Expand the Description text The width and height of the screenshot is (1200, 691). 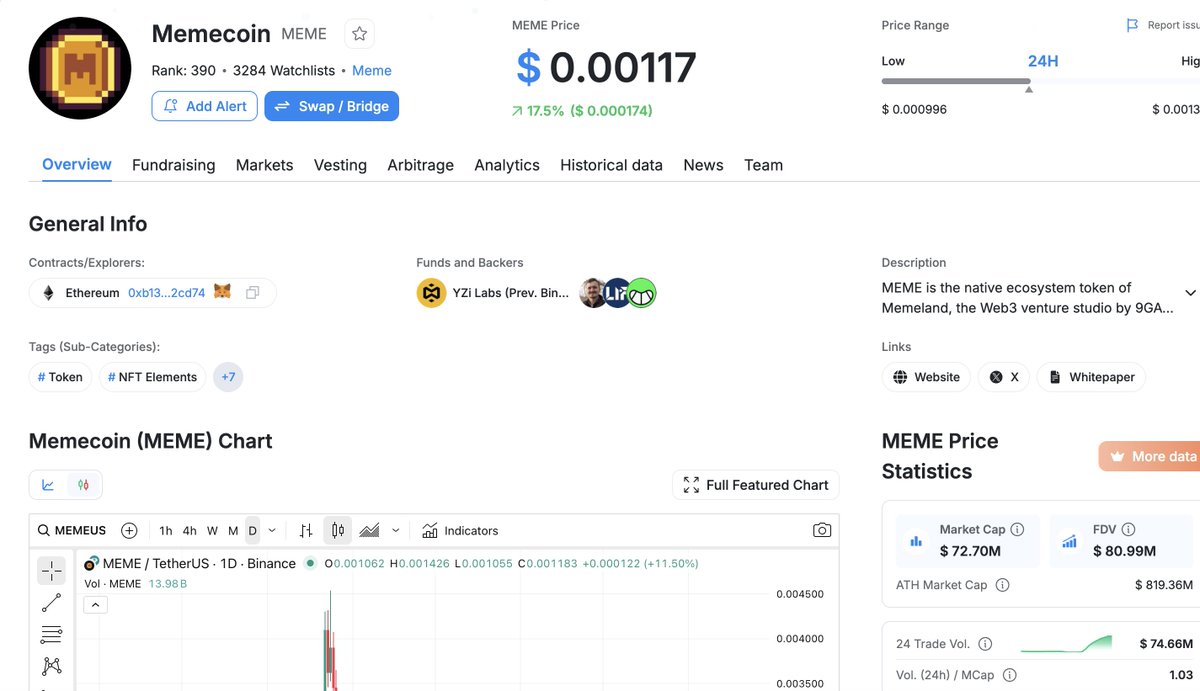click(1190, 293)
